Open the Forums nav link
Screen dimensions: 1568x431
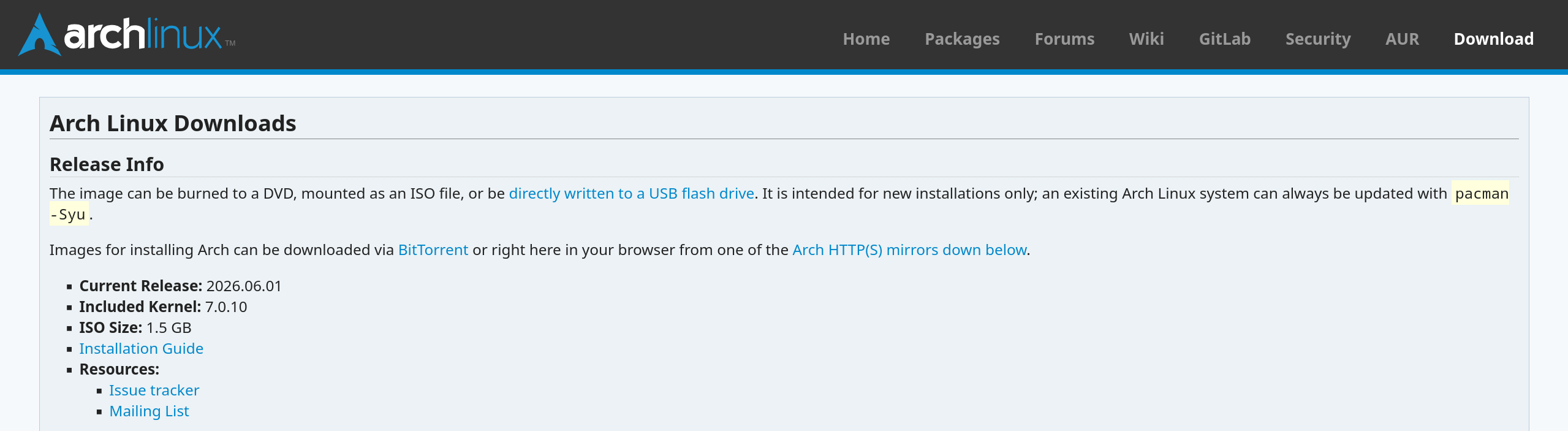point(1064,39)
